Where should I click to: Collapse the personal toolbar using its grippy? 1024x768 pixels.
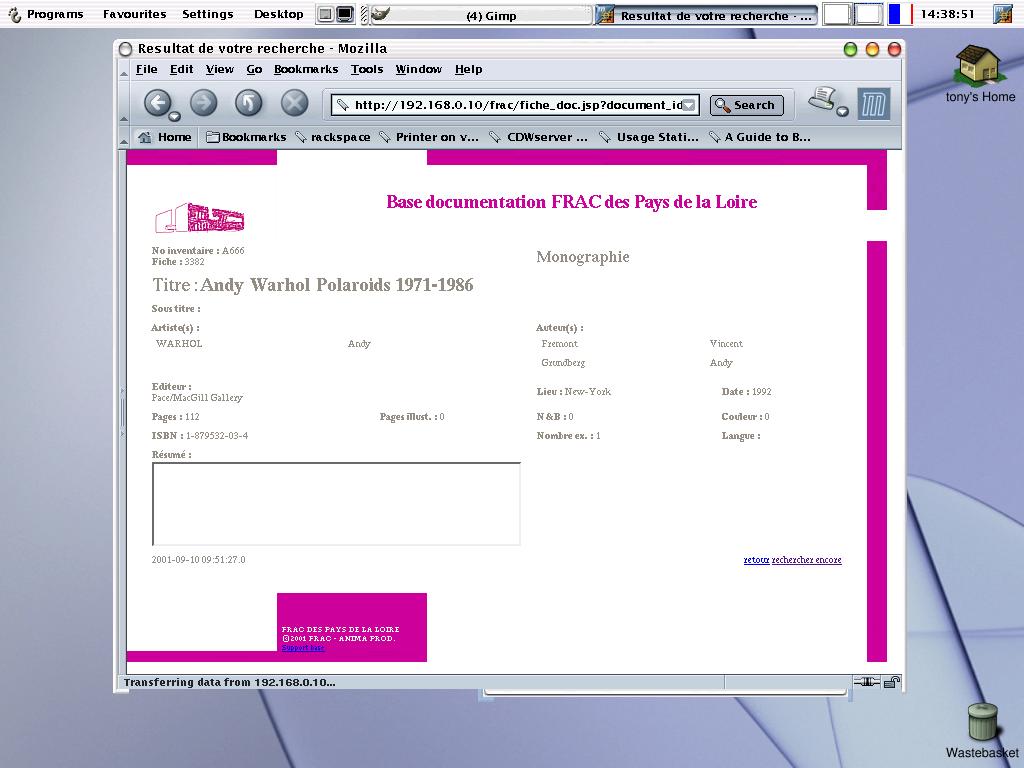coord(124,137)
